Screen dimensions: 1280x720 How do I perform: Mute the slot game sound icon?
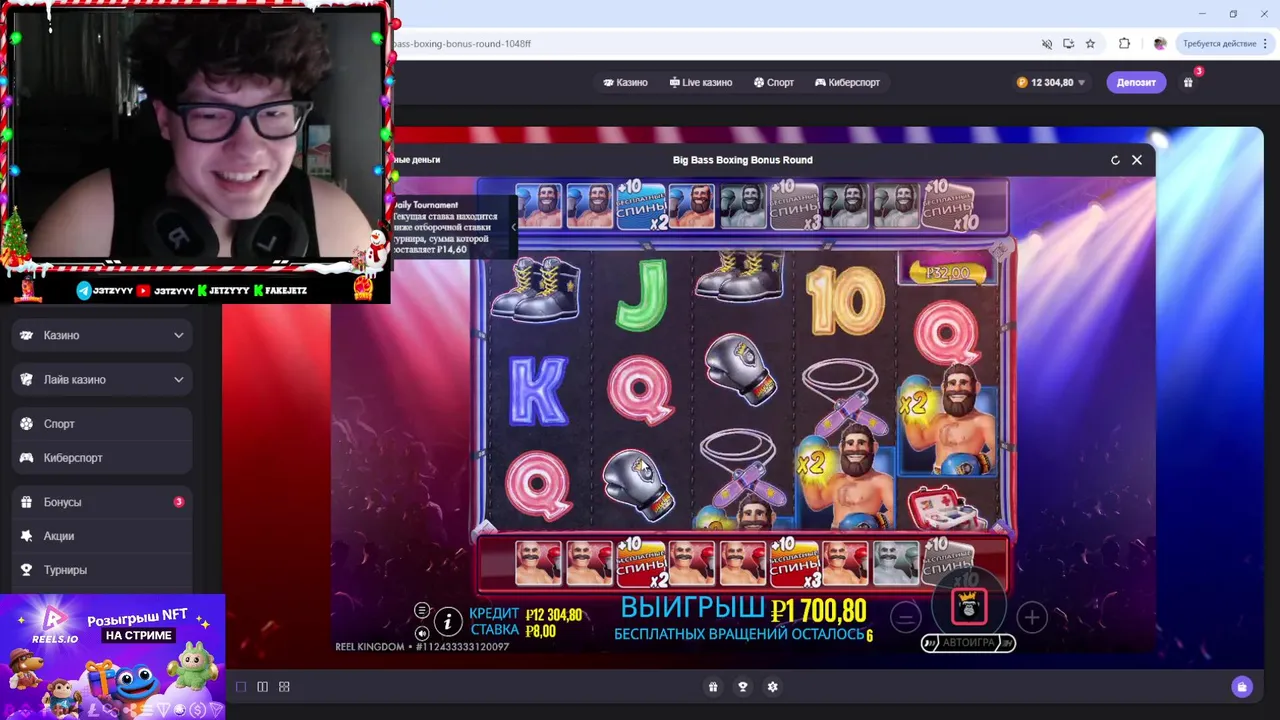click(x=422, y=632)
